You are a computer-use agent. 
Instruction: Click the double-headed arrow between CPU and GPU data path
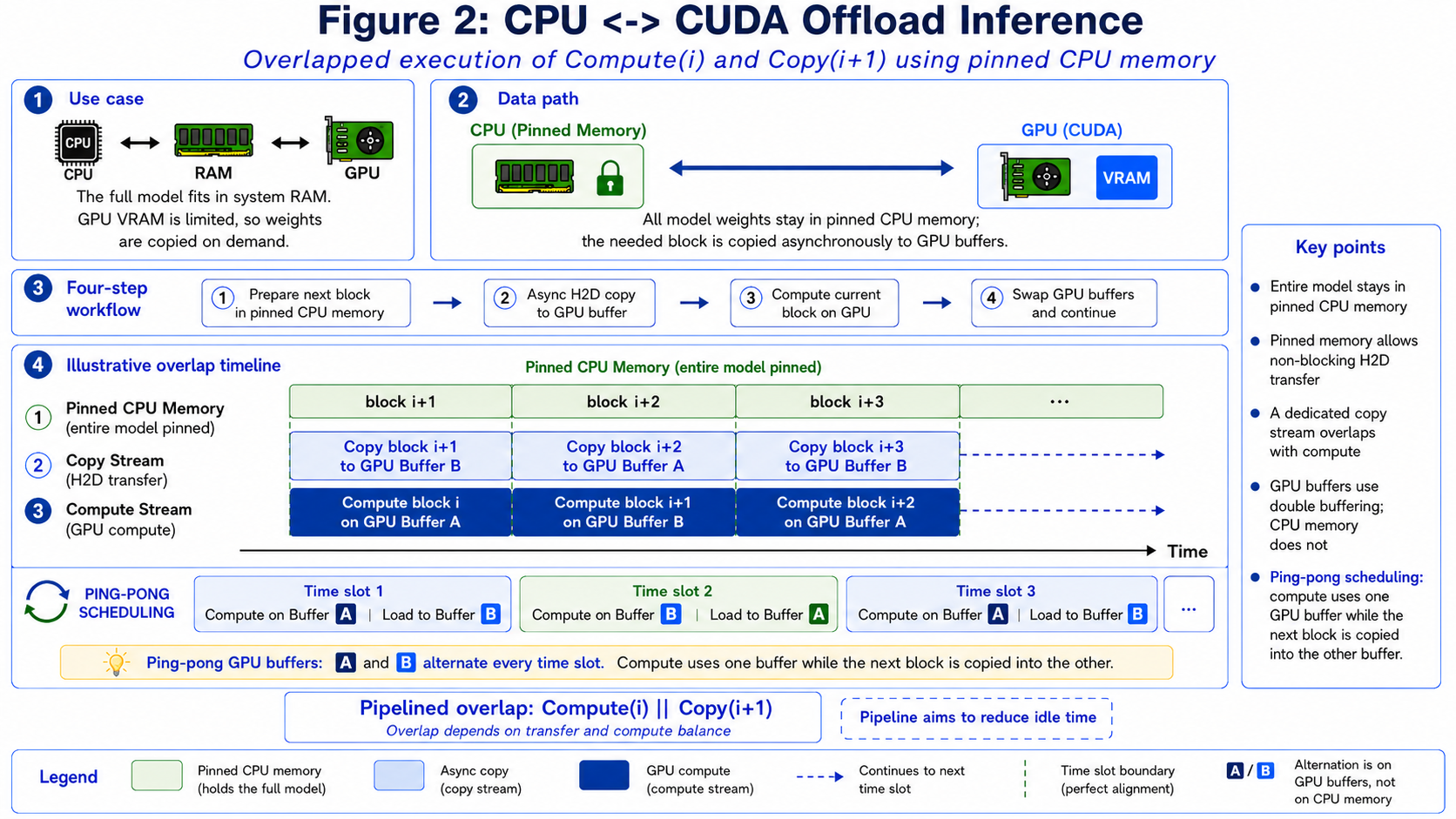tap(812, 168)
